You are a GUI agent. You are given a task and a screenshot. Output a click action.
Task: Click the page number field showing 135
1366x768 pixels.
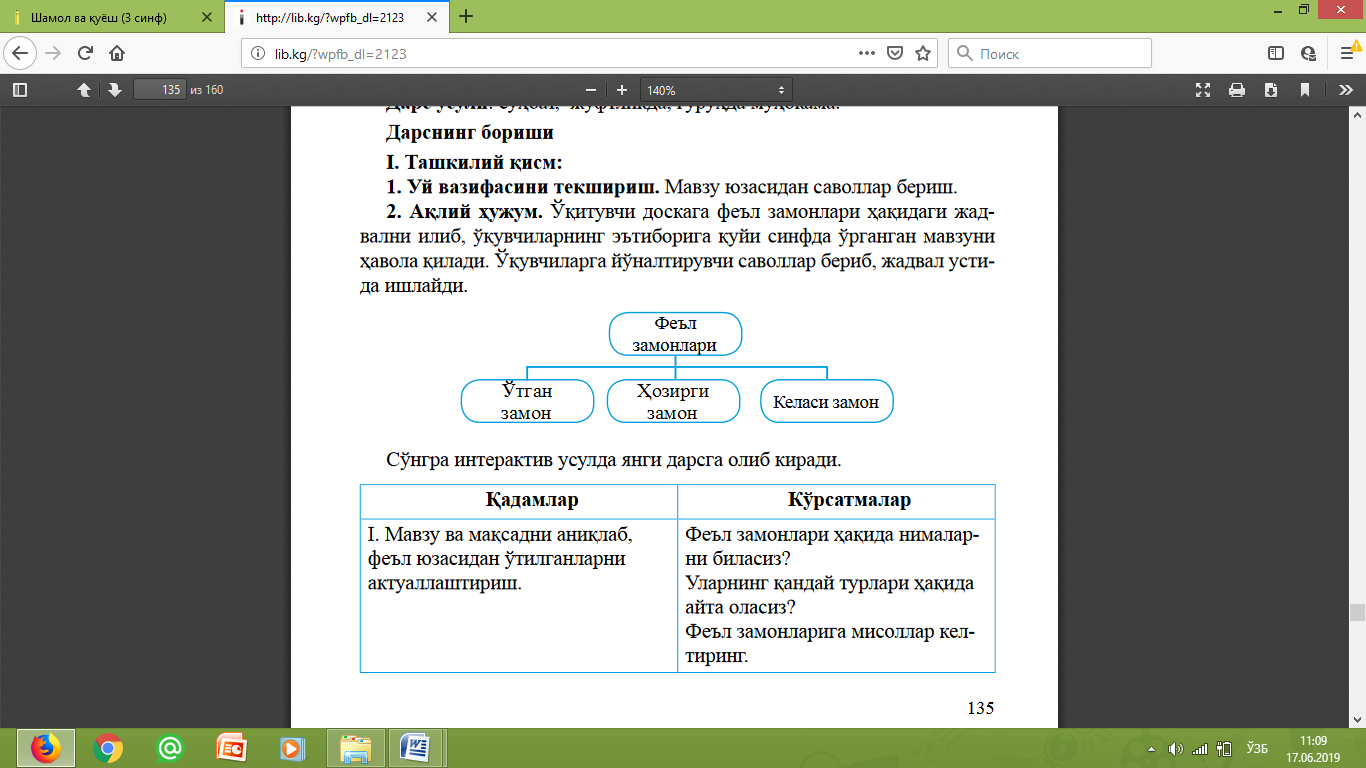pyautogui.click(x=158, y=90)
